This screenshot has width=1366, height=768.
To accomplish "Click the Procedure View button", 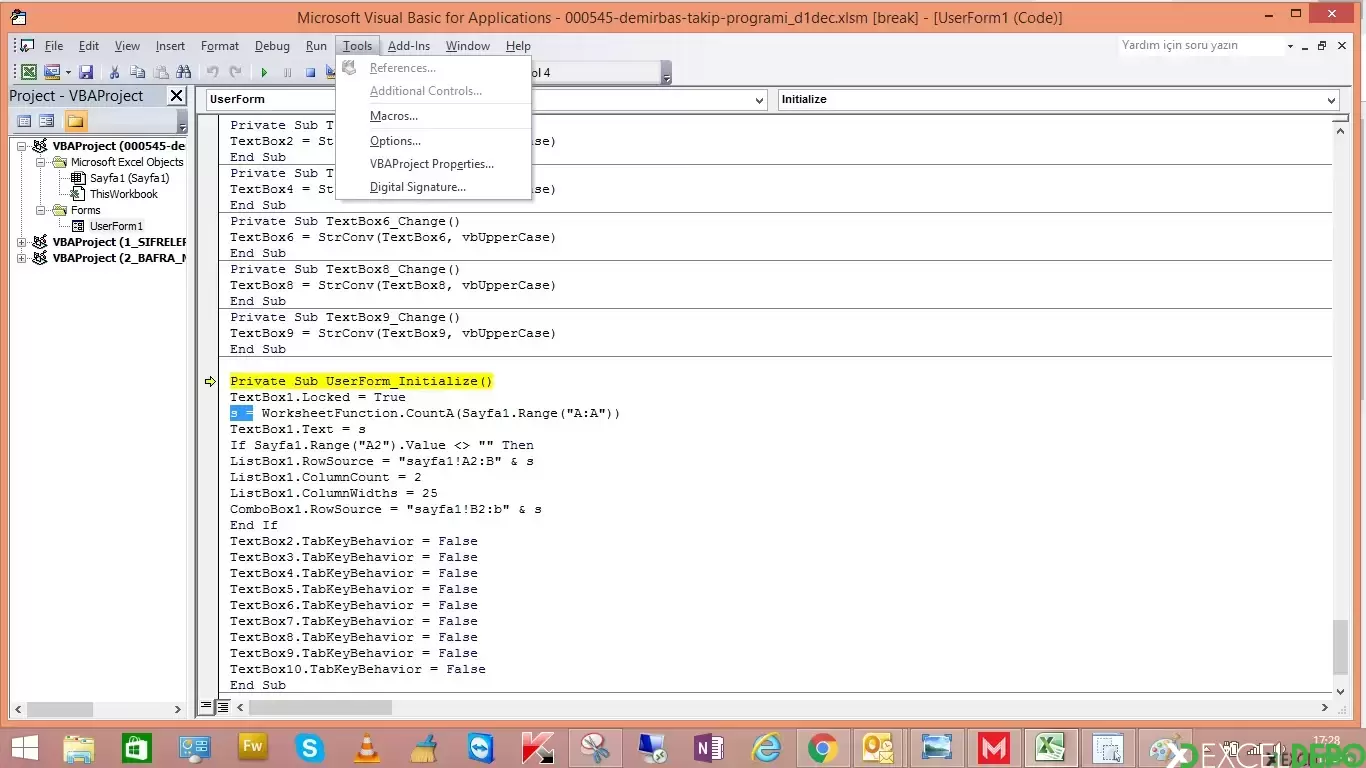I will pos(206,706).
